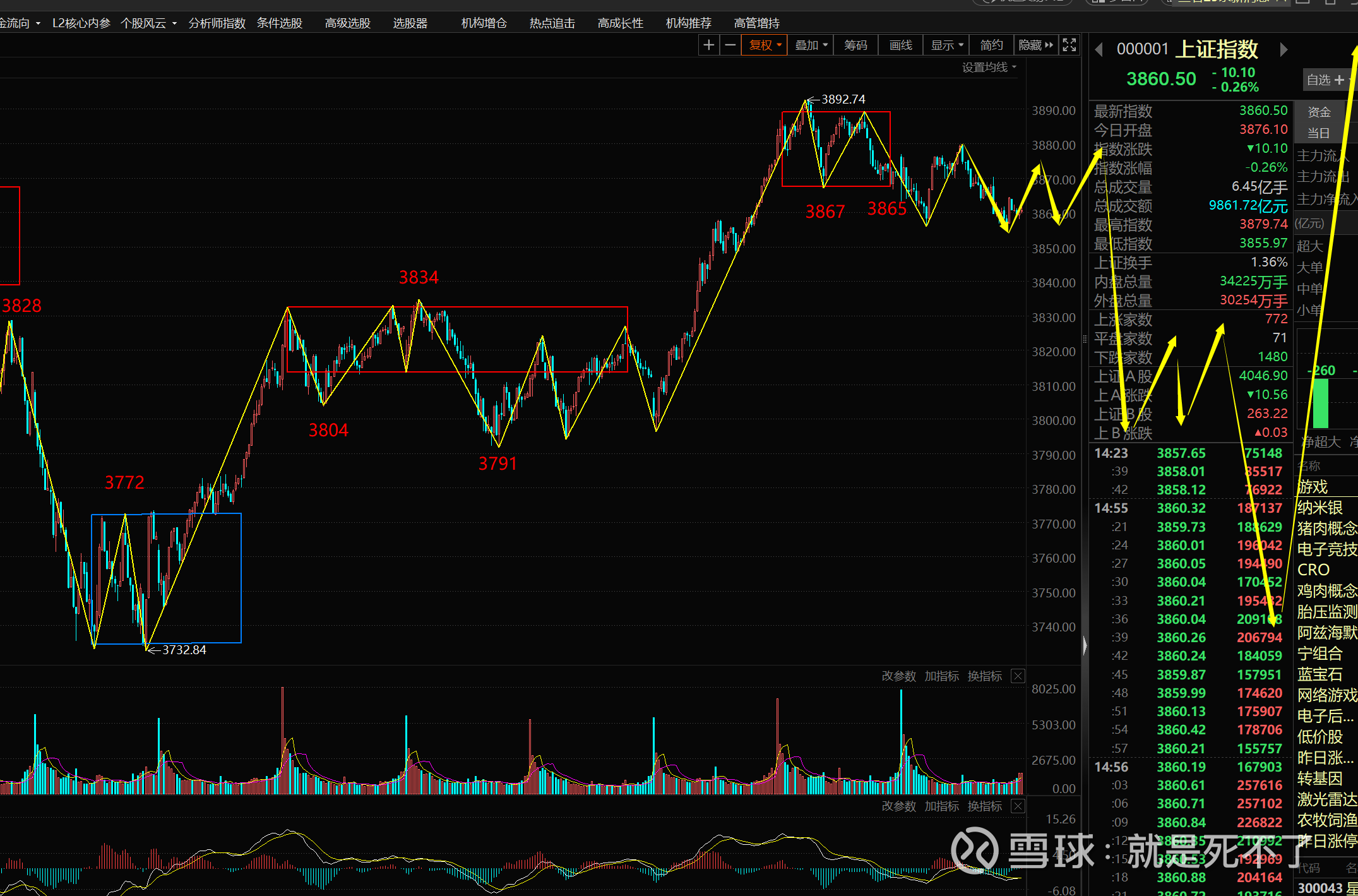Close the volume indicator panel
1358x896 pixels.
tap(1018, 676)
